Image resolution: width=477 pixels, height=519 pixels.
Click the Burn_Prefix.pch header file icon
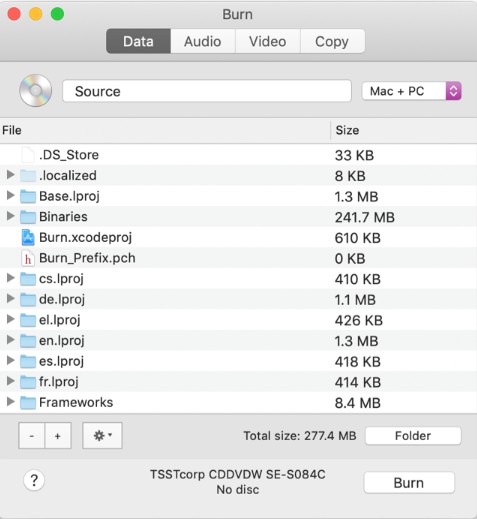tap(28, 258)
